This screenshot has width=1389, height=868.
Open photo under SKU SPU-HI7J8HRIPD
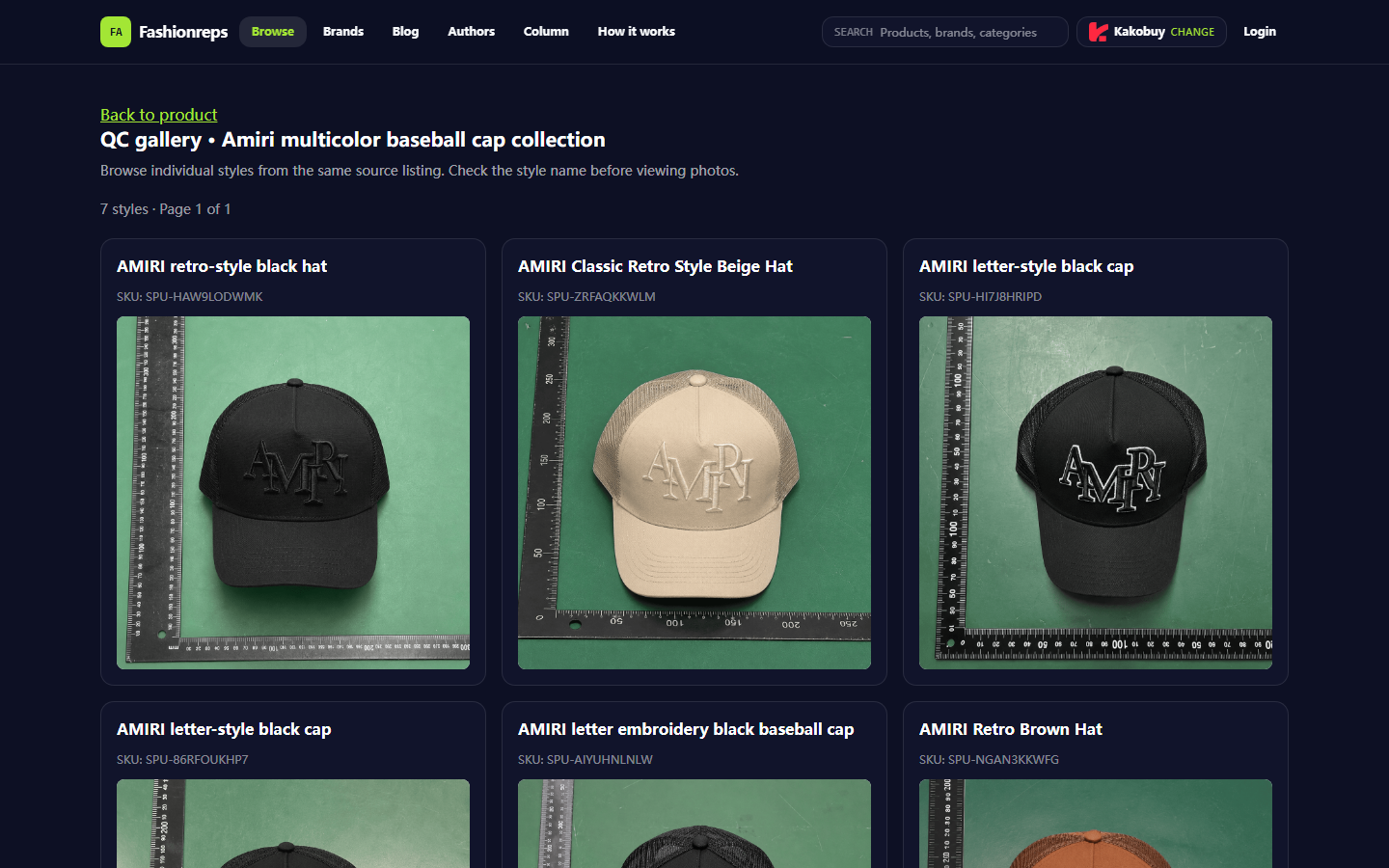click(x=1096, y=493)
